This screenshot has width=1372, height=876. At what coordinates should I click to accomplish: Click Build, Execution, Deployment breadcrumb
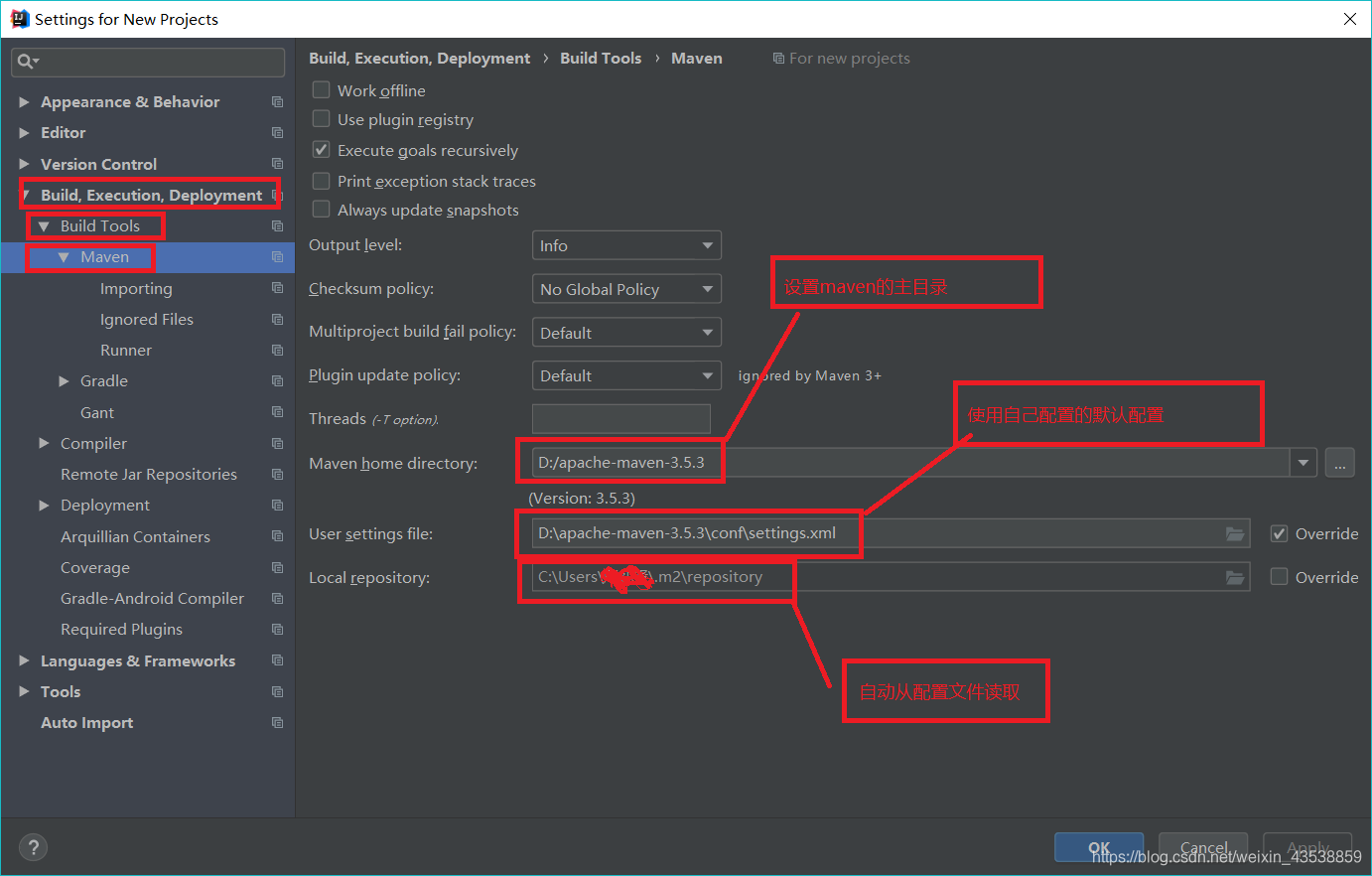pos(420,59)
